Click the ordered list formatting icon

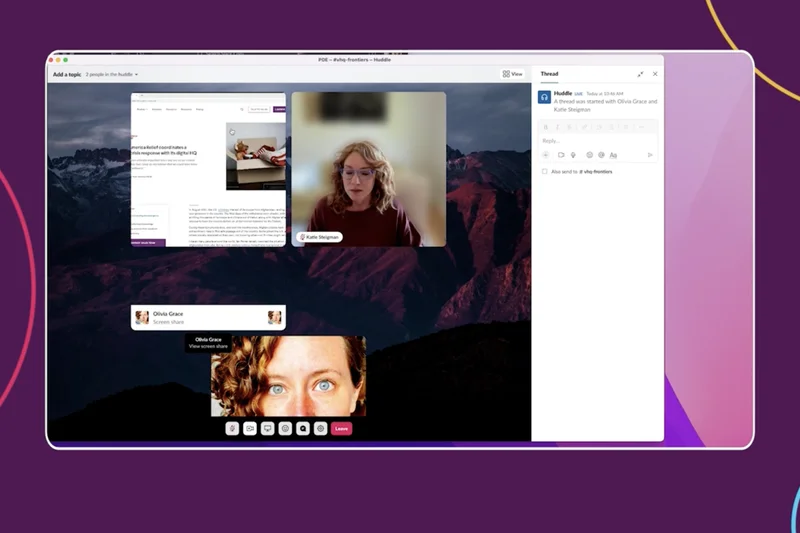[599, 127]
